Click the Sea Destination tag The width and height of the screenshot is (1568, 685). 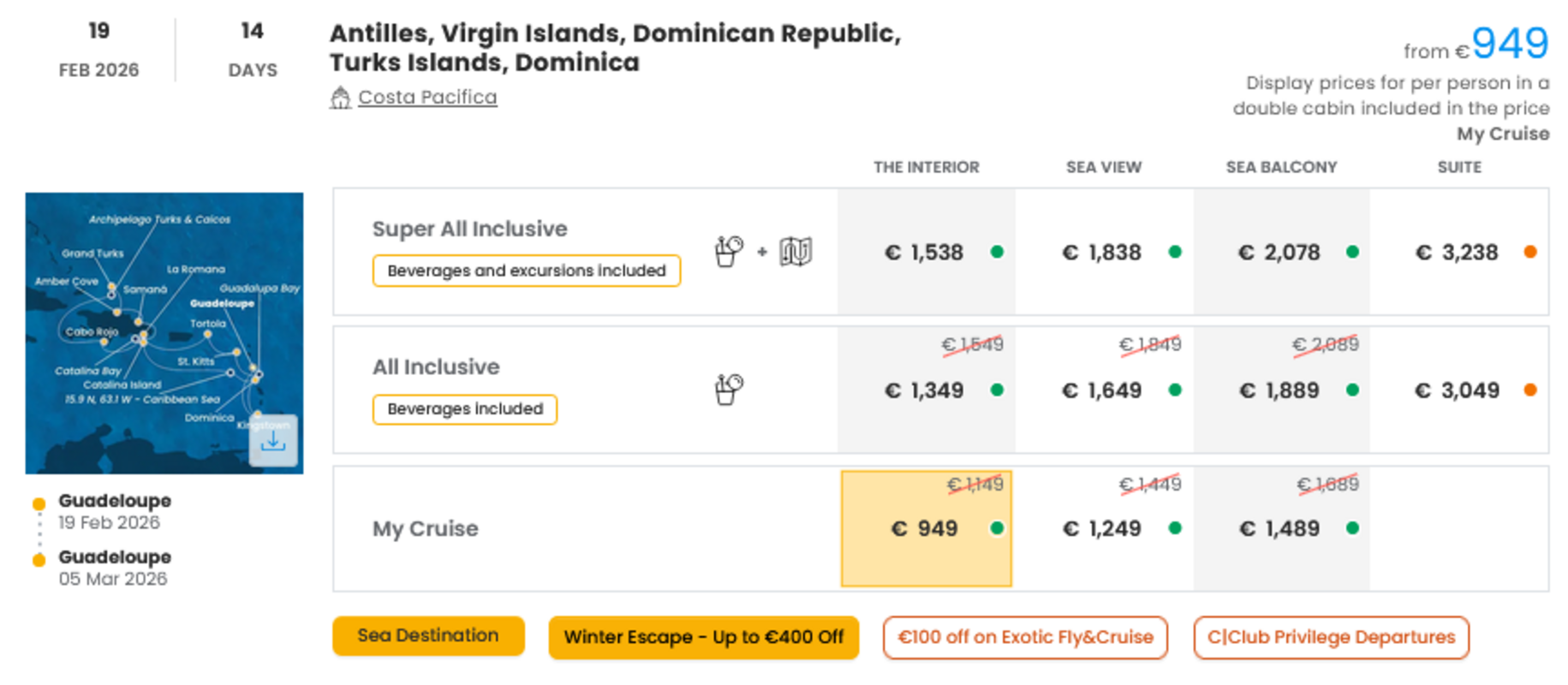[428, 635]
